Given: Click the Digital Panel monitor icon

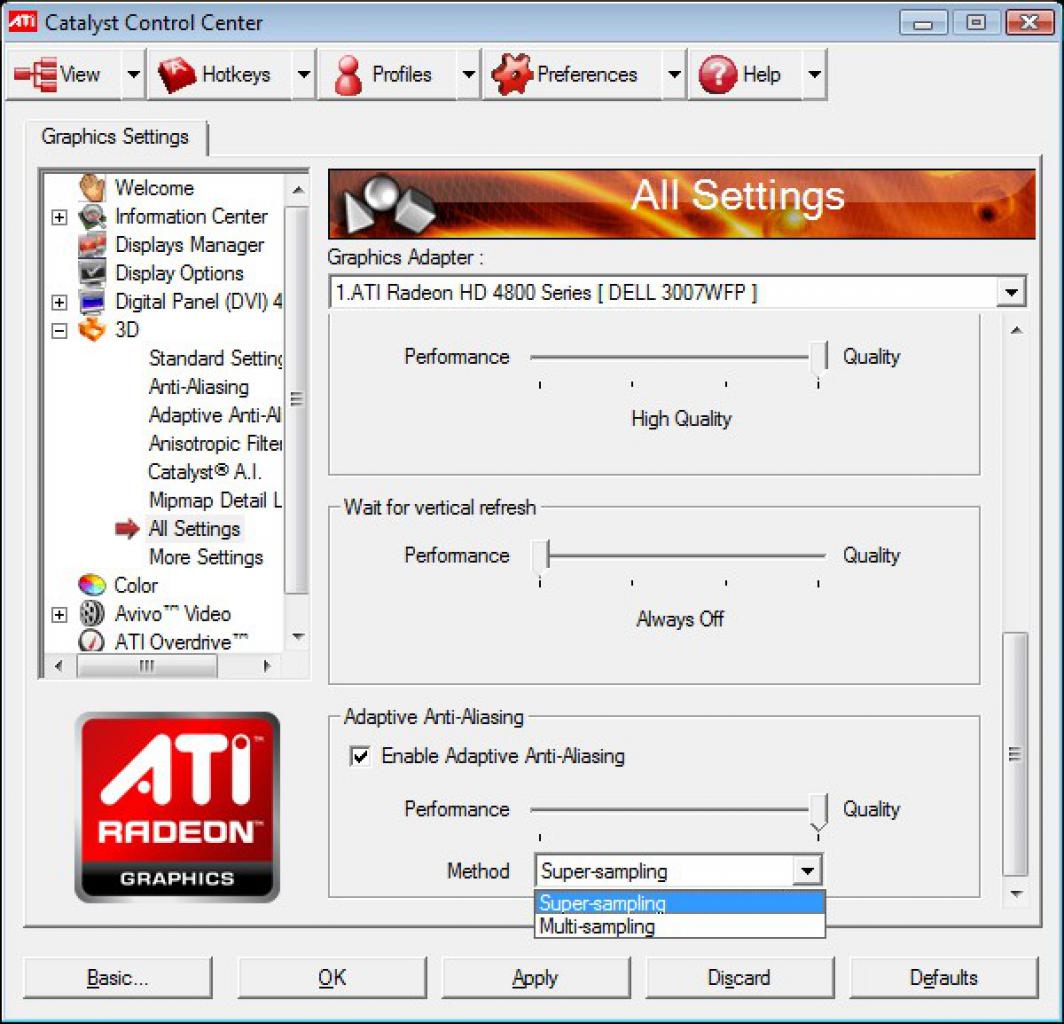Looking at the screenshot, I should [x=92, y=301].
